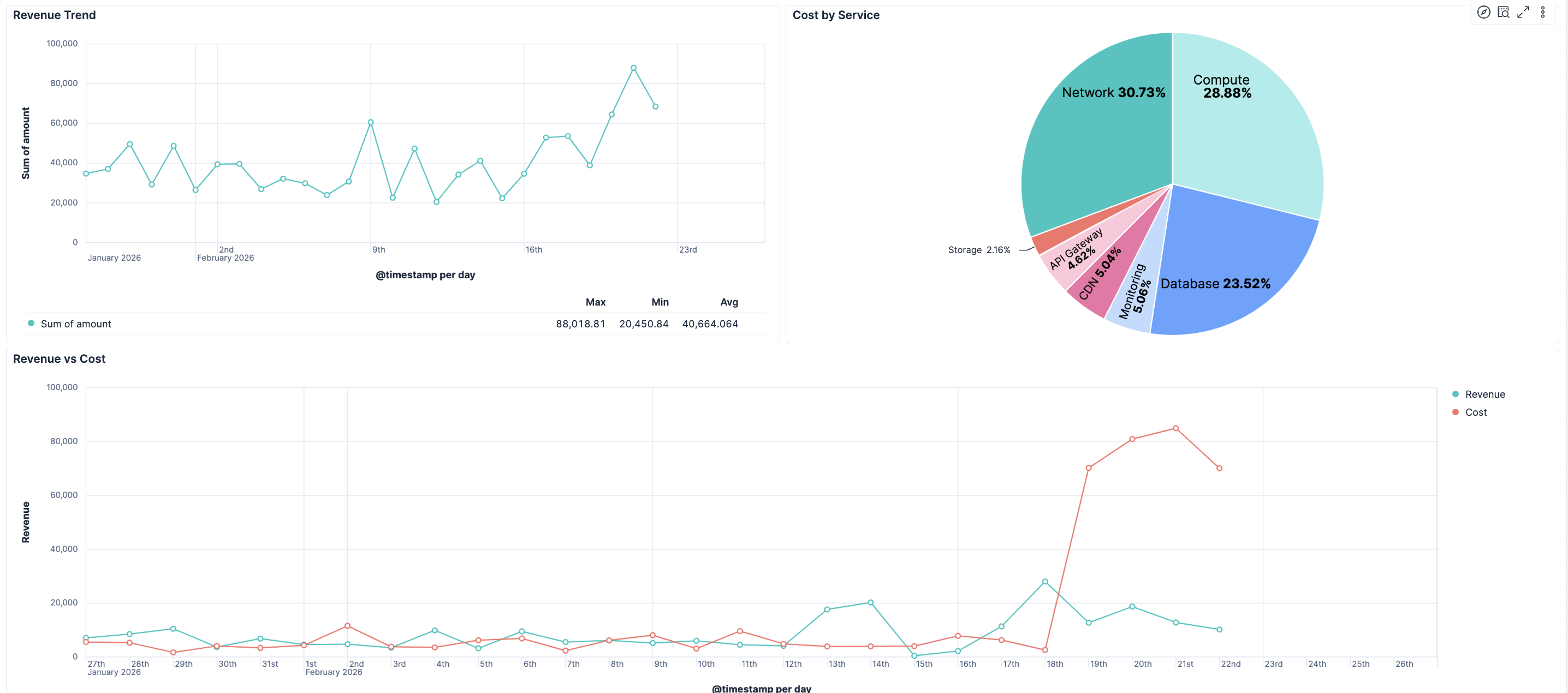Click the Sum of amount legend entry
The width and height of the screenshot is (1568, 693).
(75, 324)
